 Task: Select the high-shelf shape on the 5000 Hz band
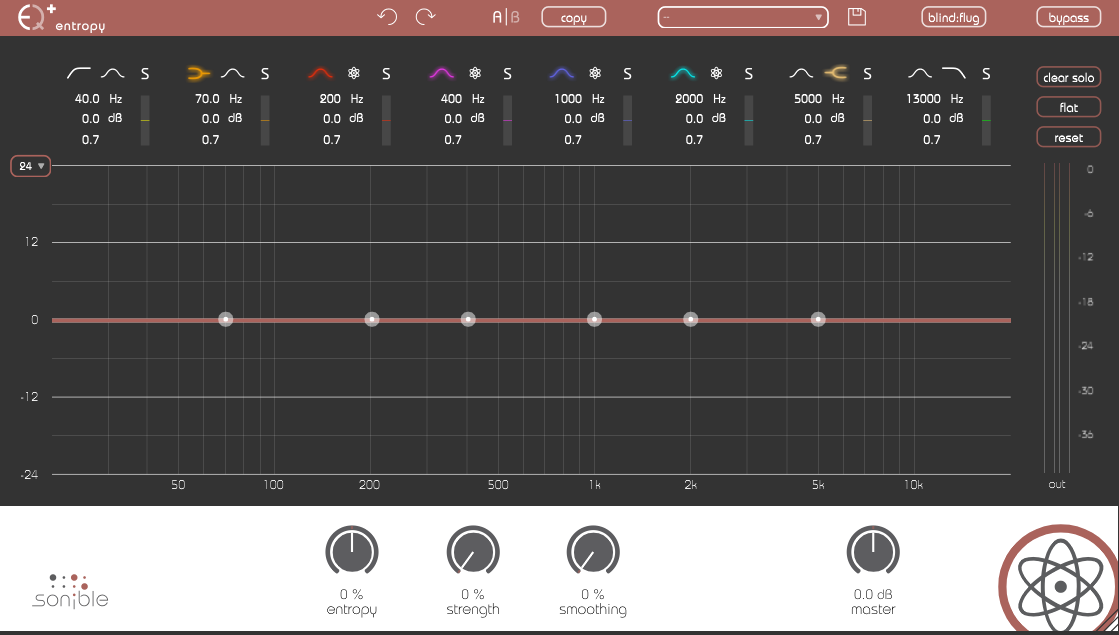pos(836,73)
